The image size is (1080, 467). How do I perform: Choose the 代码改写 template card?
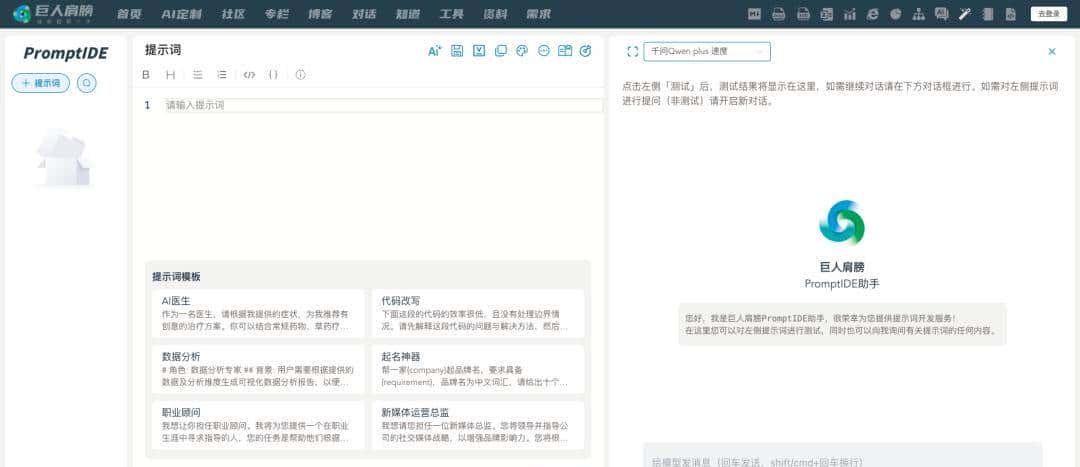[477, 313]
